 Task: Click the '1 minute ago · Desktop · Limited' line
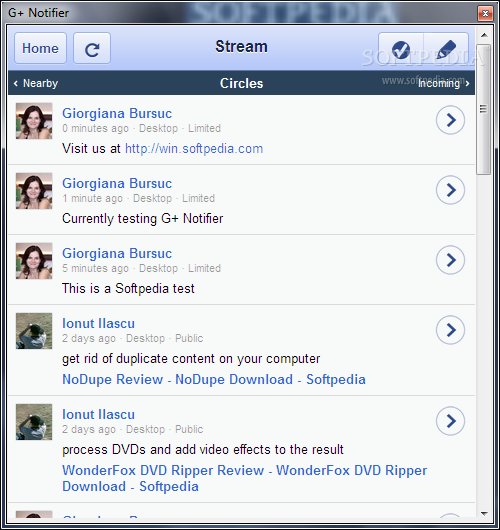[x=138, y=198]
